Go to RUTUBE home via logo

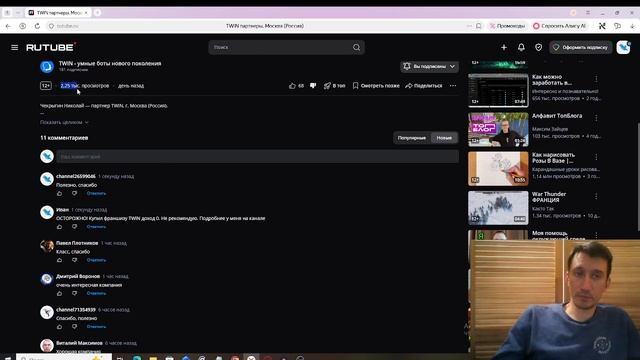coord(51,47)
